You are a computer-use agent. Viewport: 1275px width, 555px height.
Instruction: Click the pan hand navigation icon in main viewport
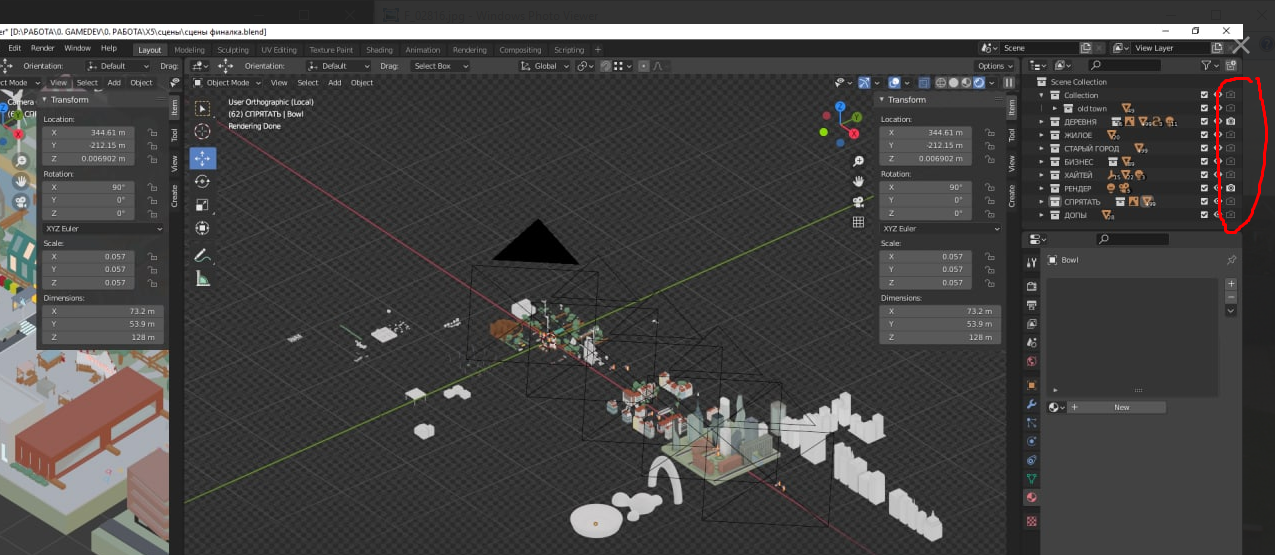(x=858, y=181)
